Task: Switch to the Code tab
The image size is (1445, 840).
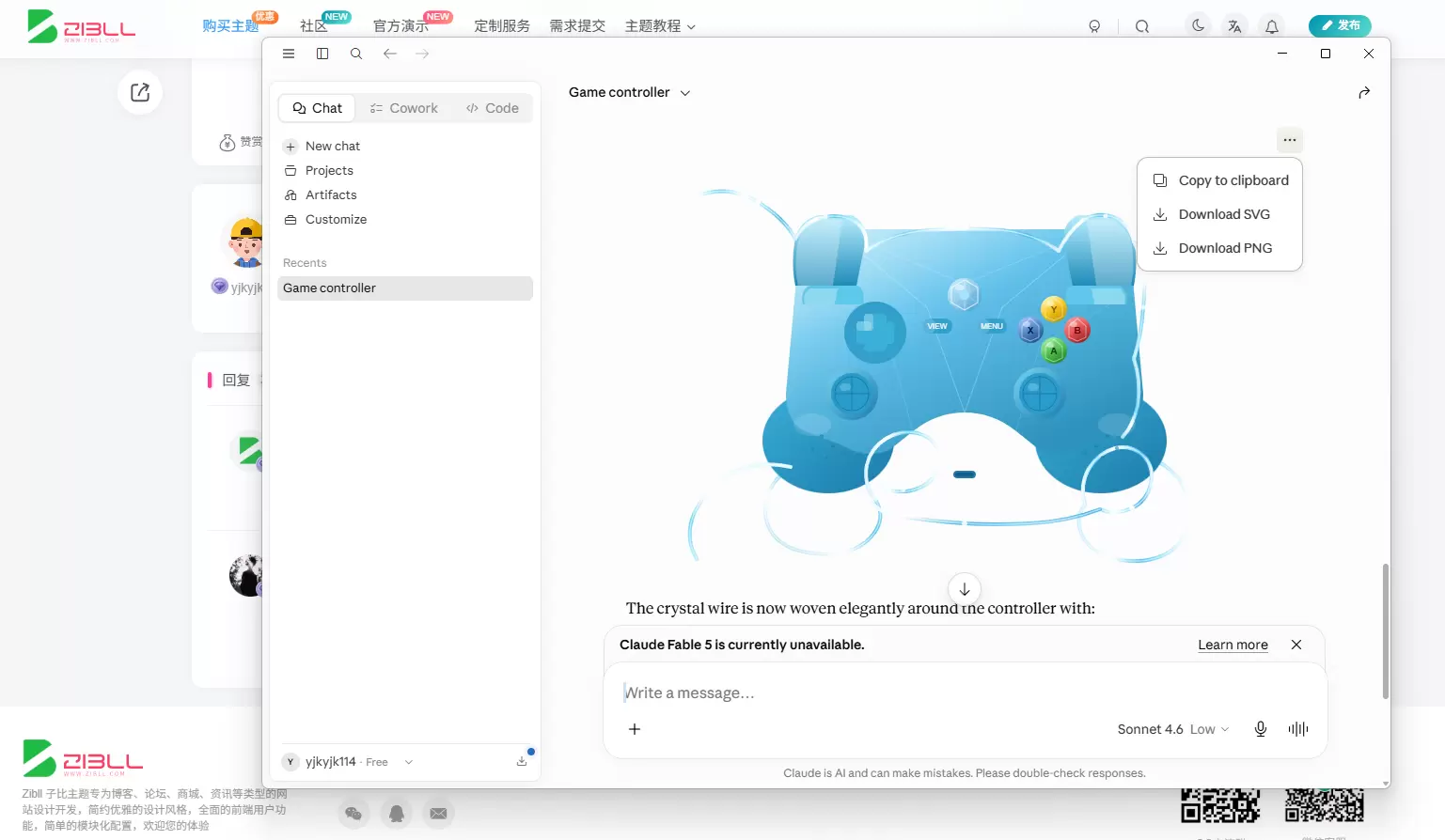Action: pyautogui.click(x=493, y=108)
